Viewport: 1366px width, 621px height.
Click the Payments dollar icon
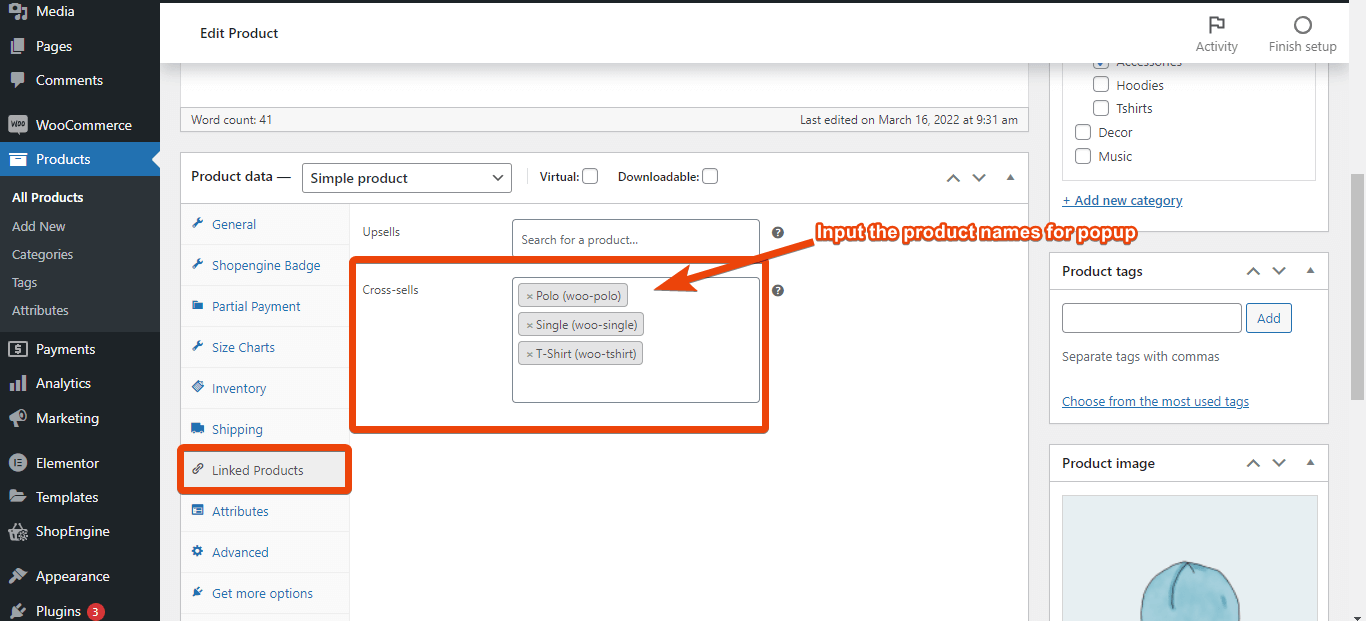tap(18, 349)
